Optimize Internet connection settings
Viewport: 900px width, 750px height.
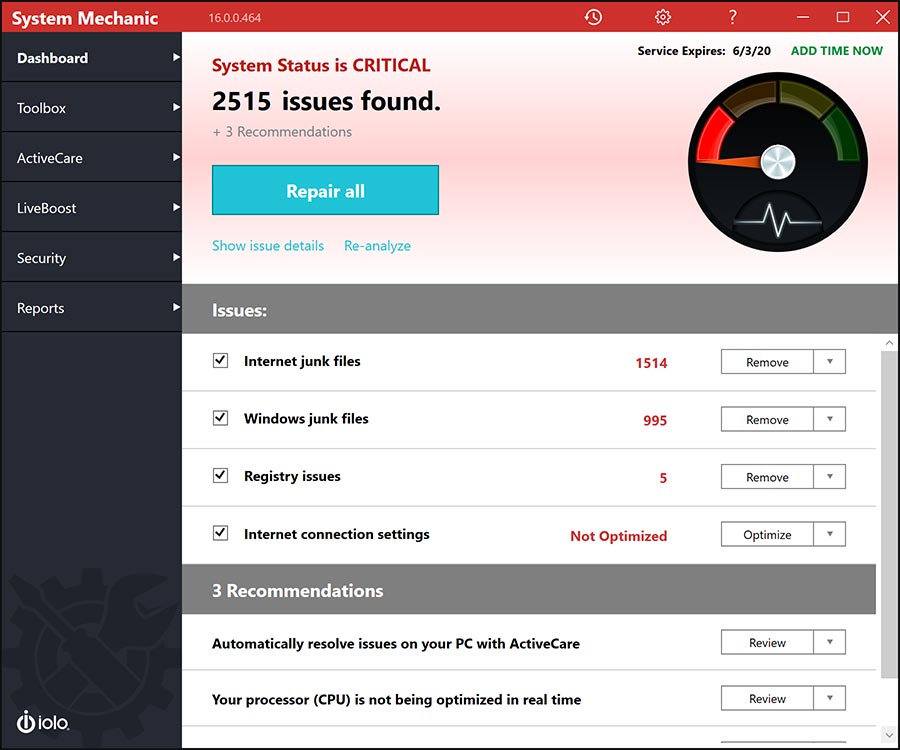coord(767,534)
